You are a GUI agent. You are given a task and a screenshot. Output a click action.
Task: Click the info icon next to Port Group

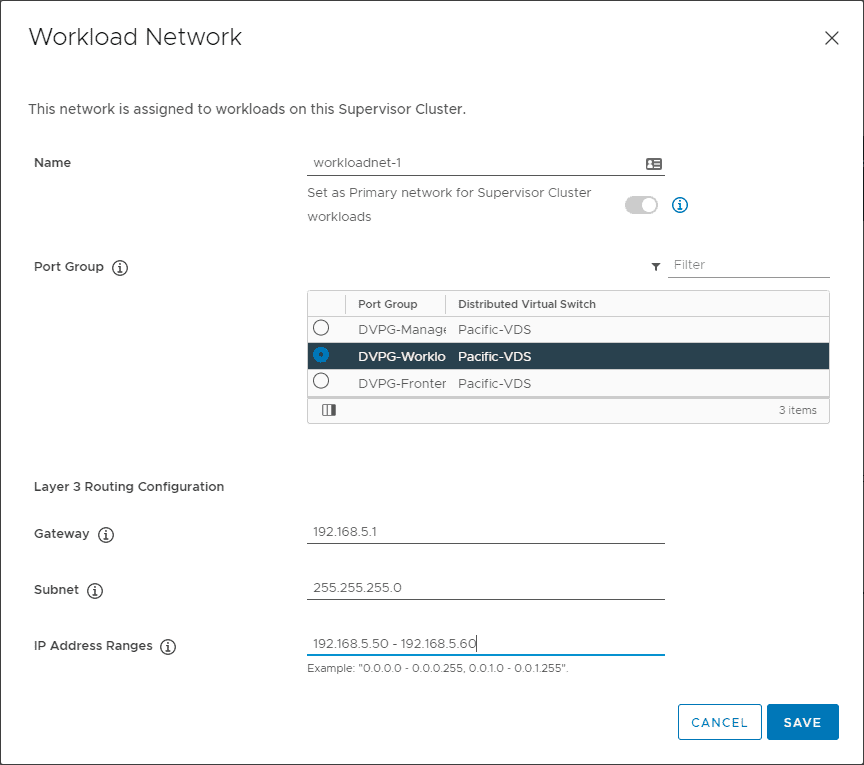[119, 267]
